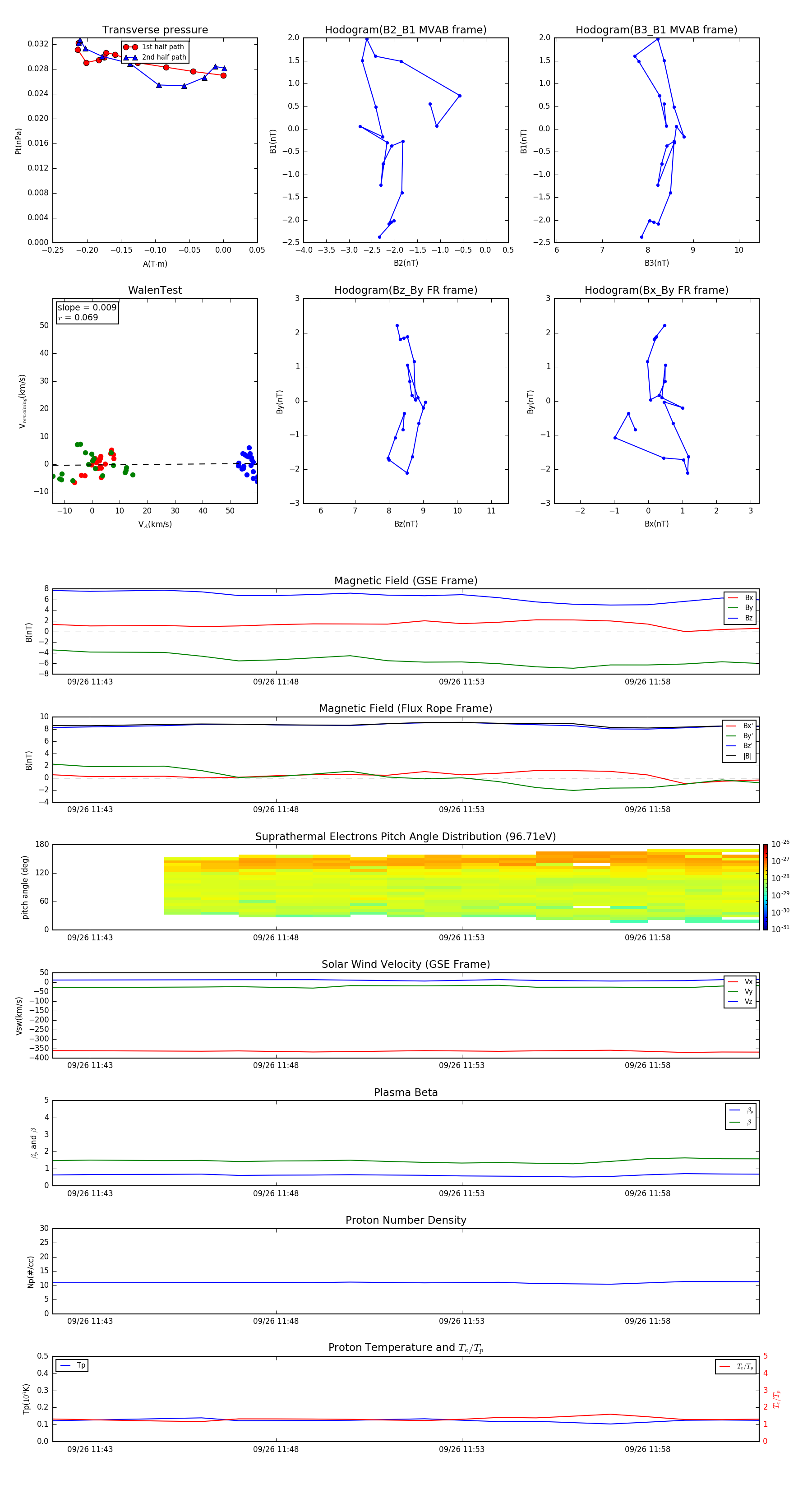Click the Transverse pressure plot title
The image size is (812, 1489).
click(155, 30)
